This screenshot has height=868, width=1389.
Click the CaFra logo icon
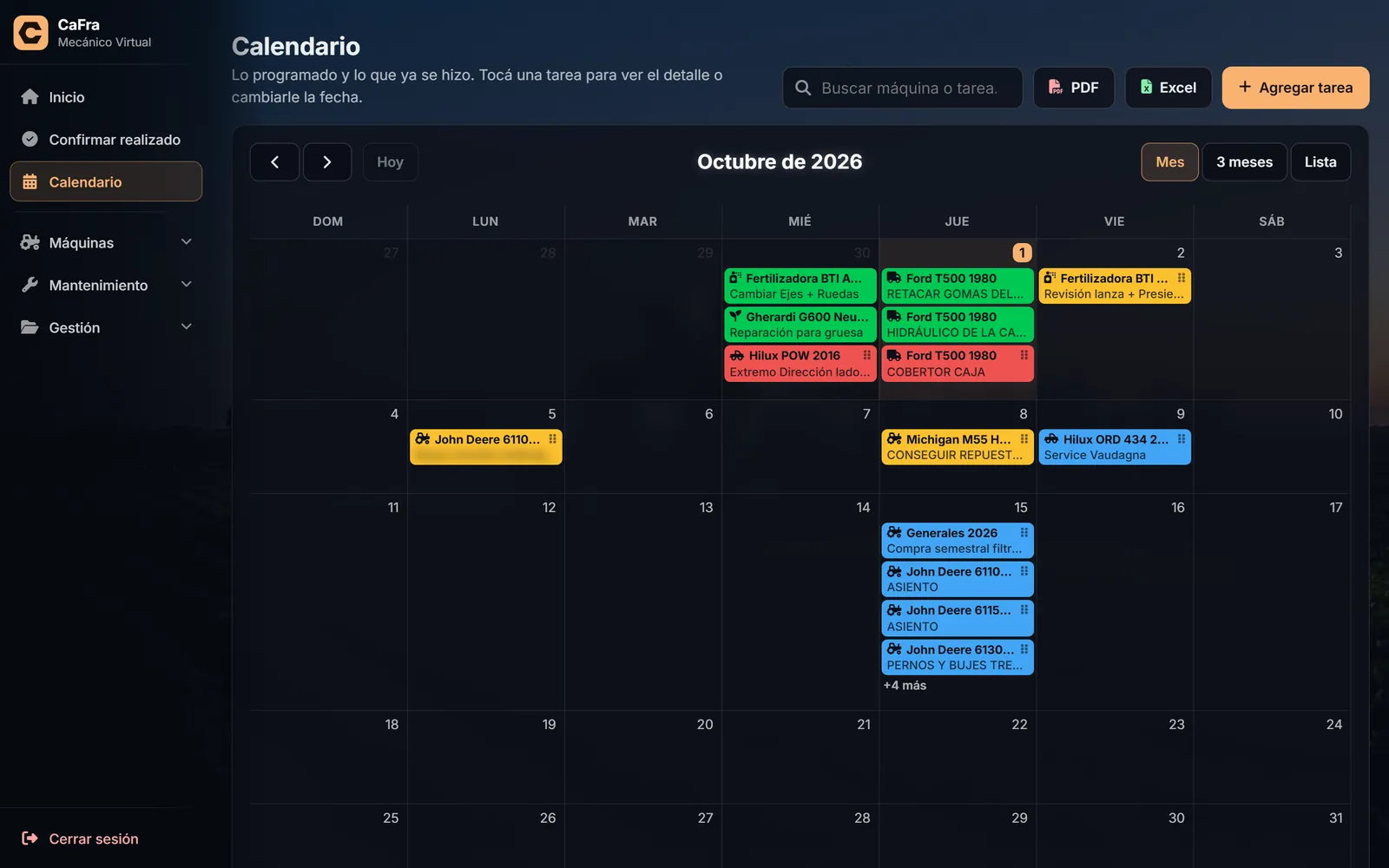point(30,33)
